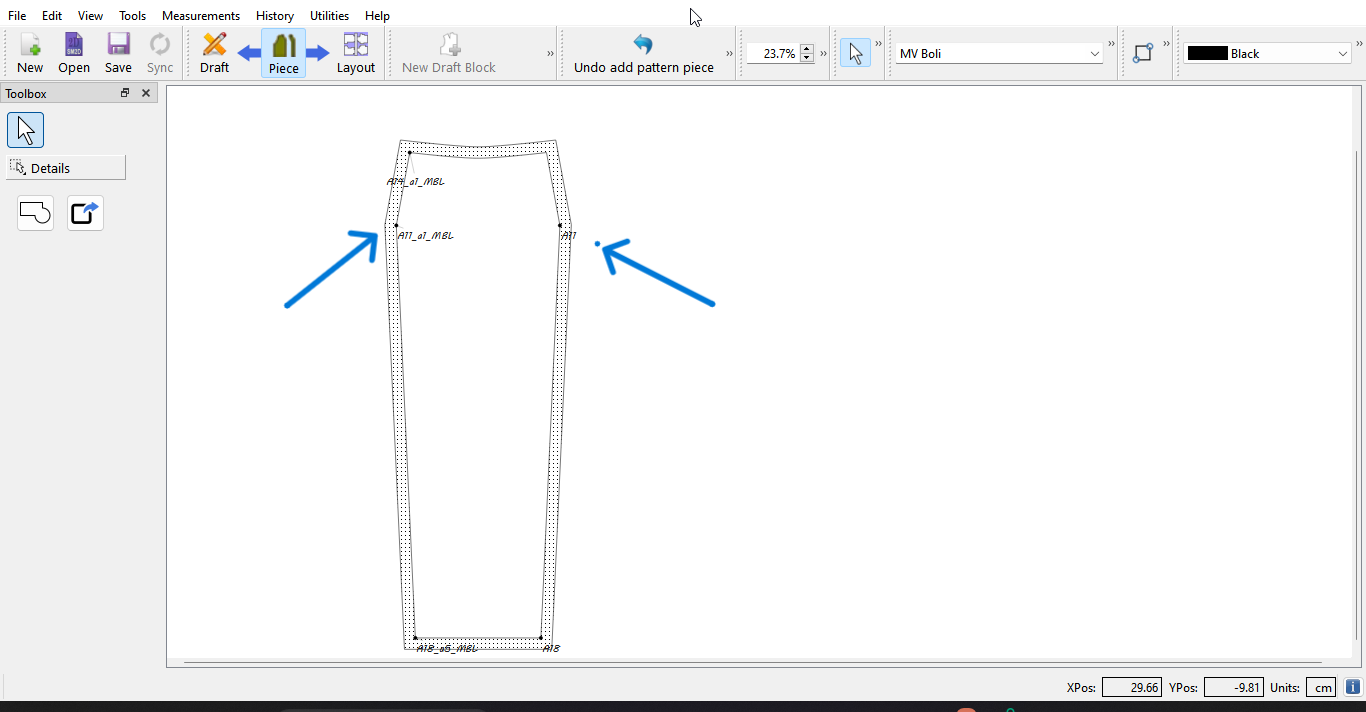Click the Details button in Toolbox
1366x712 pixels.
(x=66, y=168)
